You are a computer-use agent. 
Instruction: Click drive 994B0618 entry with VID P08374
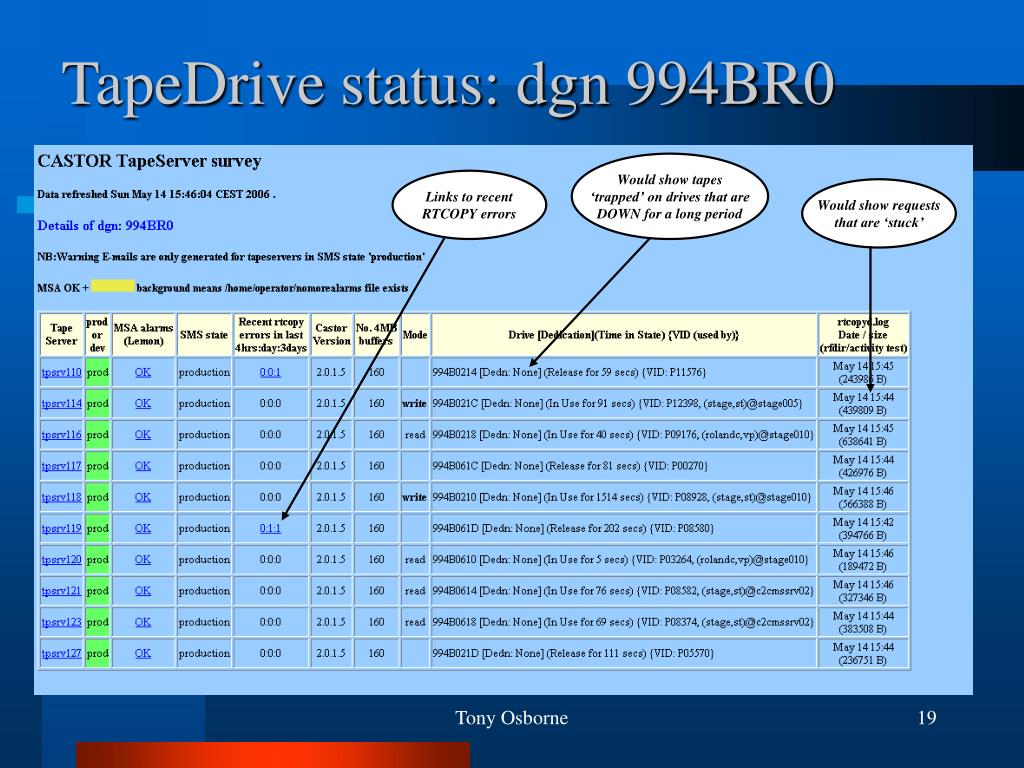tap(623, 622)
